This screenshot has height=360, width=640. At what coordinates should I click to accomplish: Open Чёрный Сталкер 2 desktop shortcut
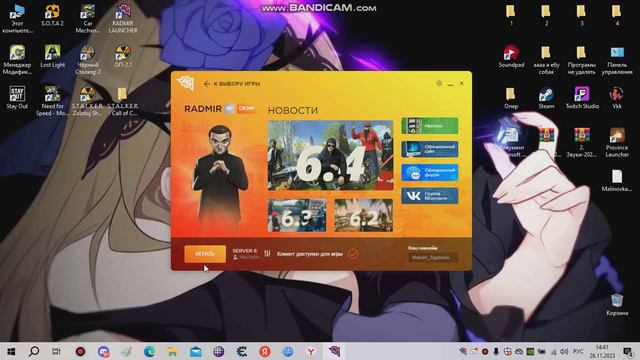pyautogui.click(x=87, y=60)
